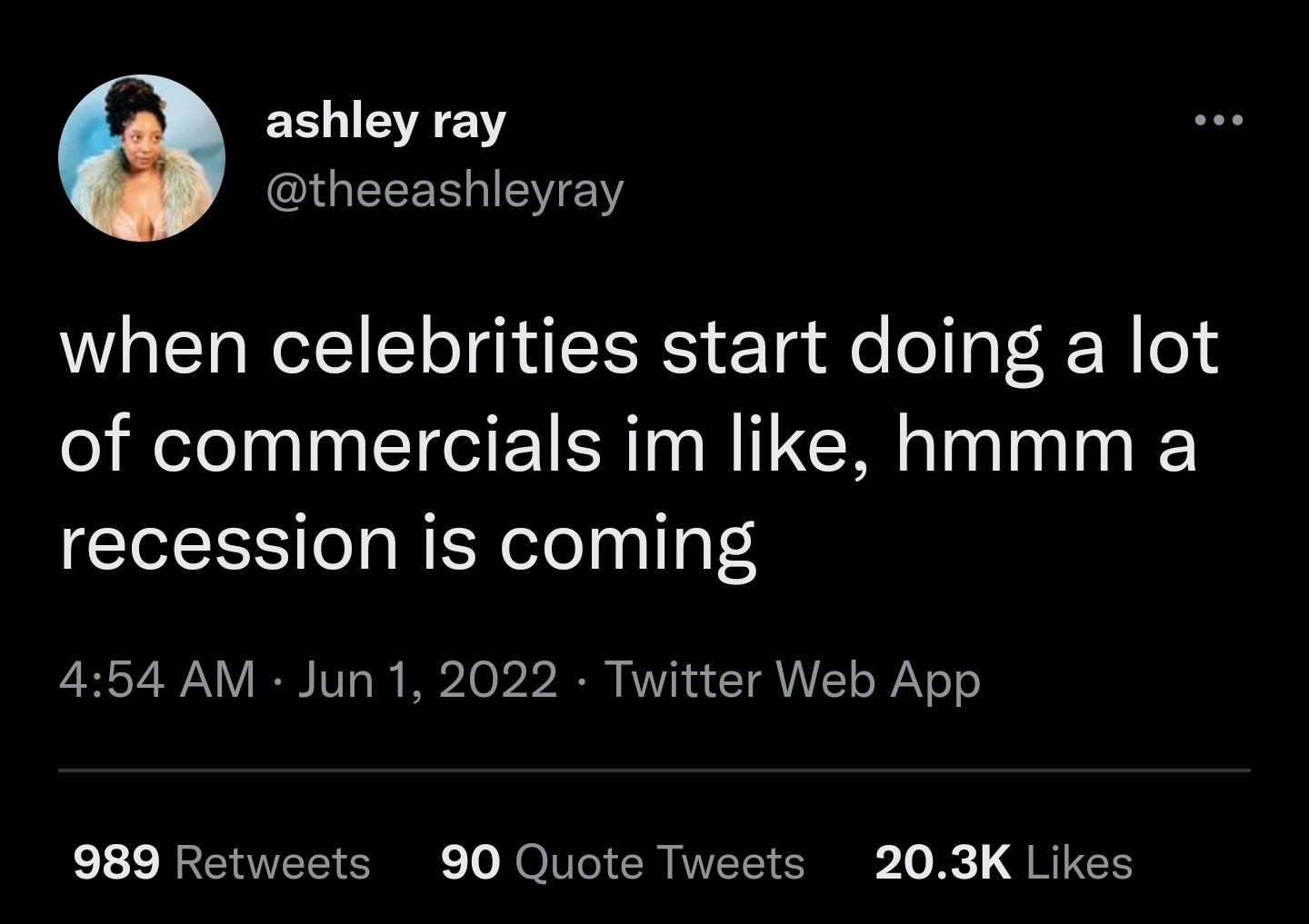Open the ashley ray display name link
The height and width of the screenshot is (924, 1309).
(385, 122)
